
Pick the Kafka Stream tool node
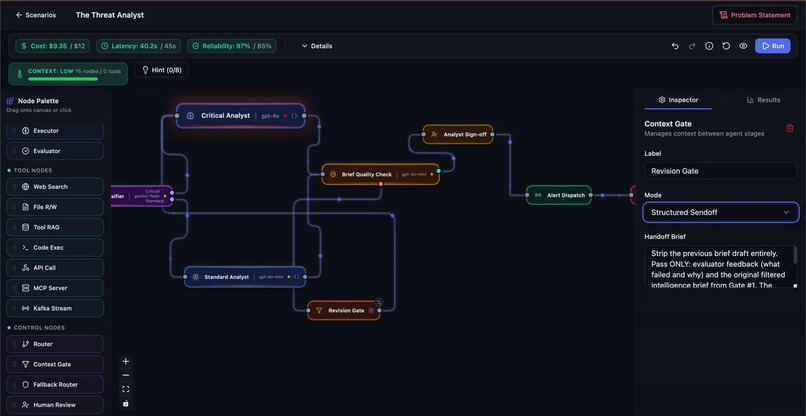(55, 309)
